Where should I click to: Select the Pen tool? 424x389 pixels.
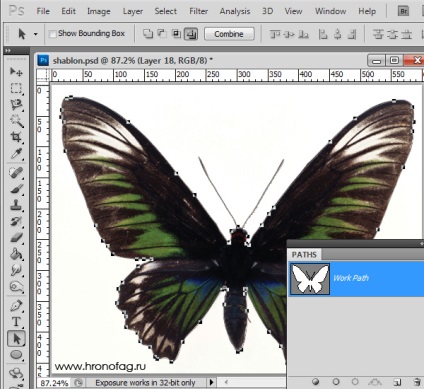tap(16, 306)
